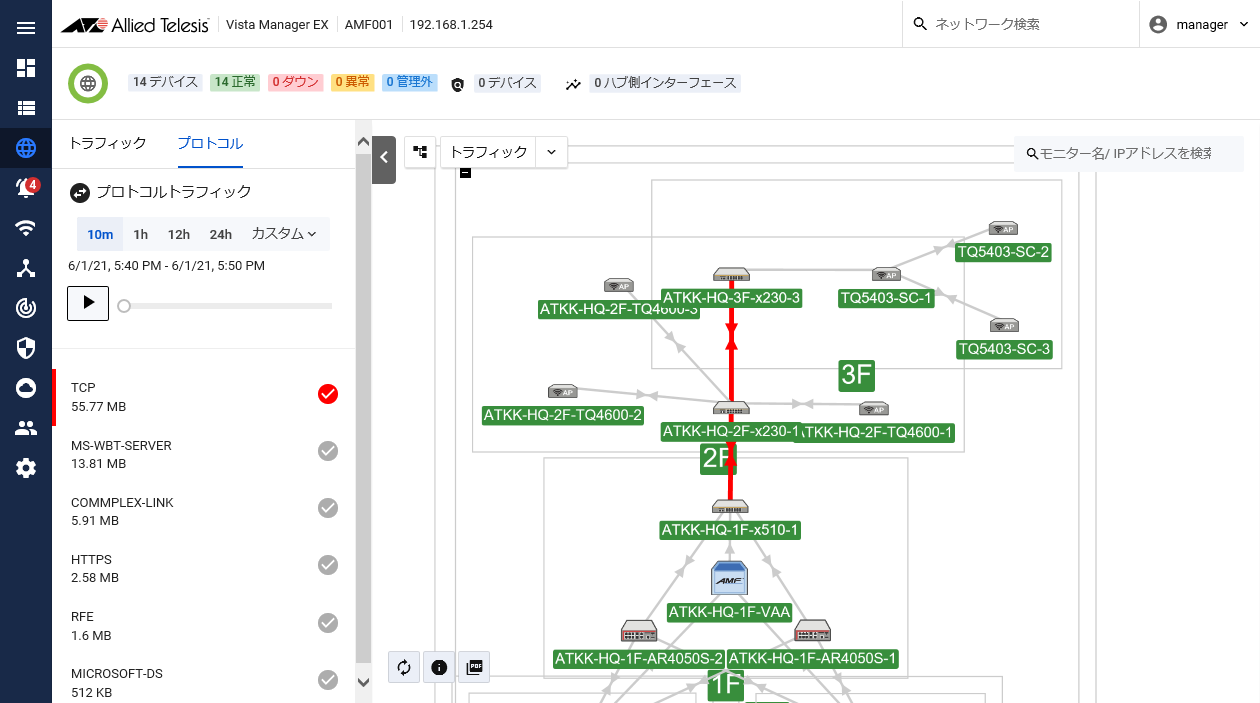Image resolution: width=1260 pixels, height=703 pixels.
Task: Enable the MS-WBT-SERVER protocol checkmark
Action: [328, 451]
